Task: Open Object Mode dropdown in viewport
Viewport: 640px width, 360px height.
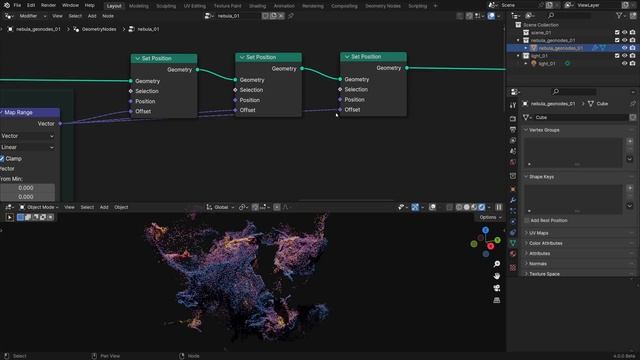Action: (x=39, y=207)
